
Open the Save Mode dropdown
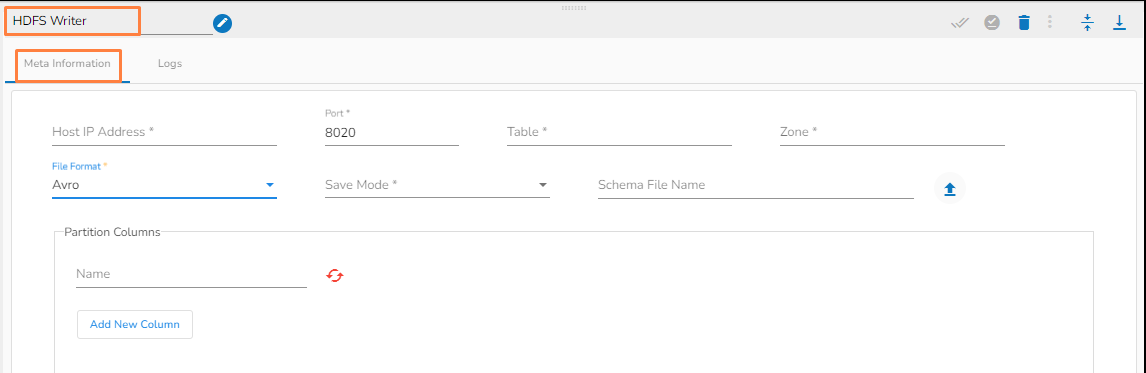(437, 185)
